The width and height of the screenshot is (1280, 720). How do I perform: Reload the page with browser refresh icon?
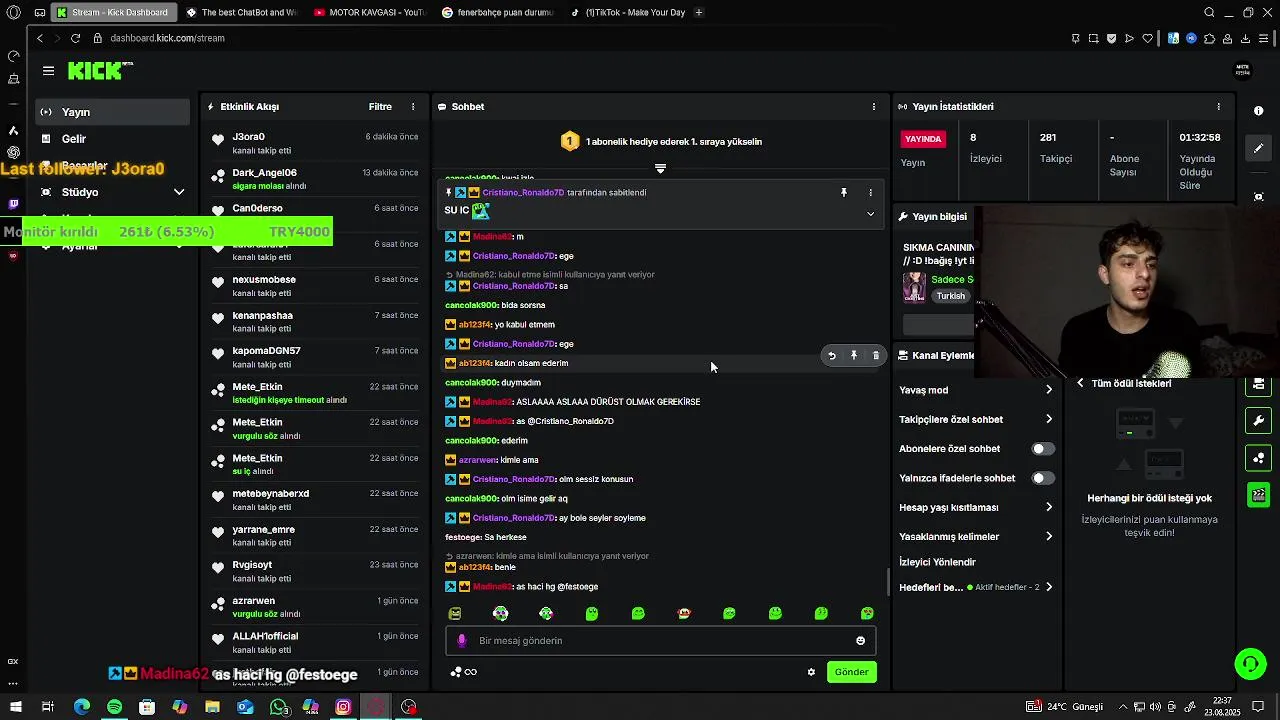point(75,38)
